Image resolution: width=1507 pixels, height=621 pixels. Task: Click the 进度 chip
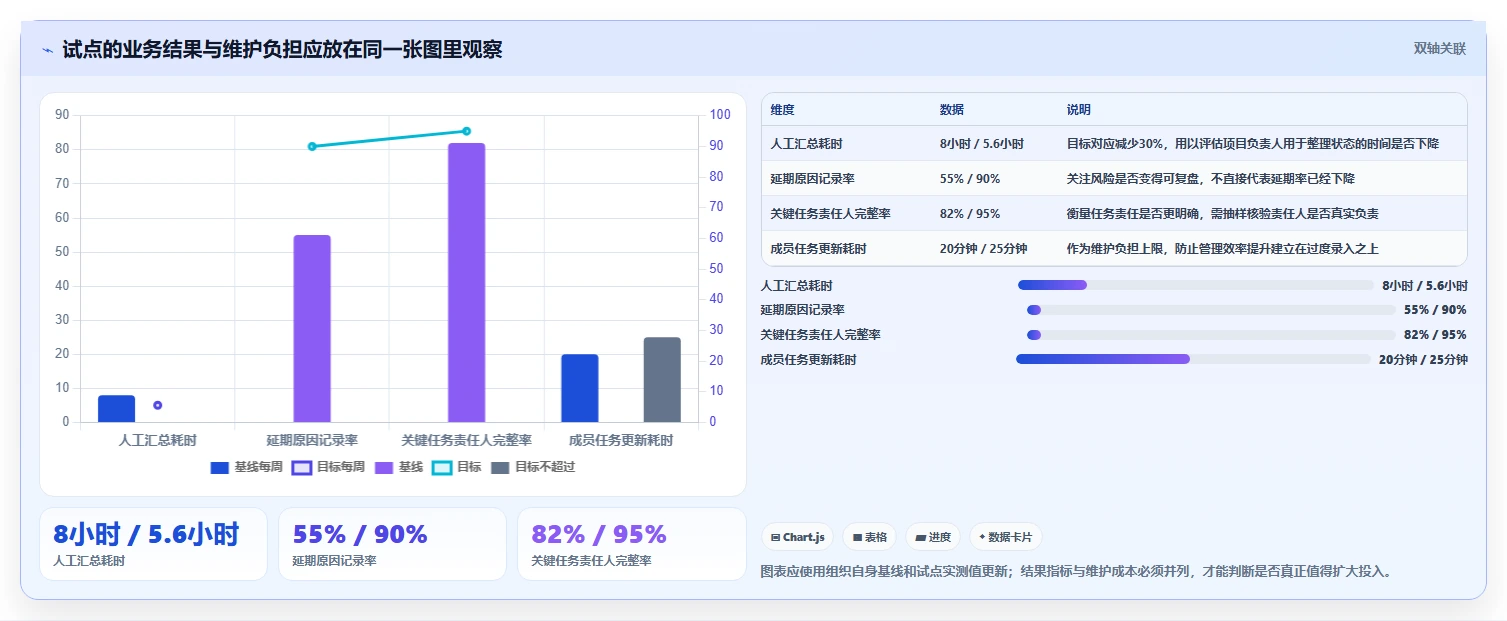pos(933,537)
